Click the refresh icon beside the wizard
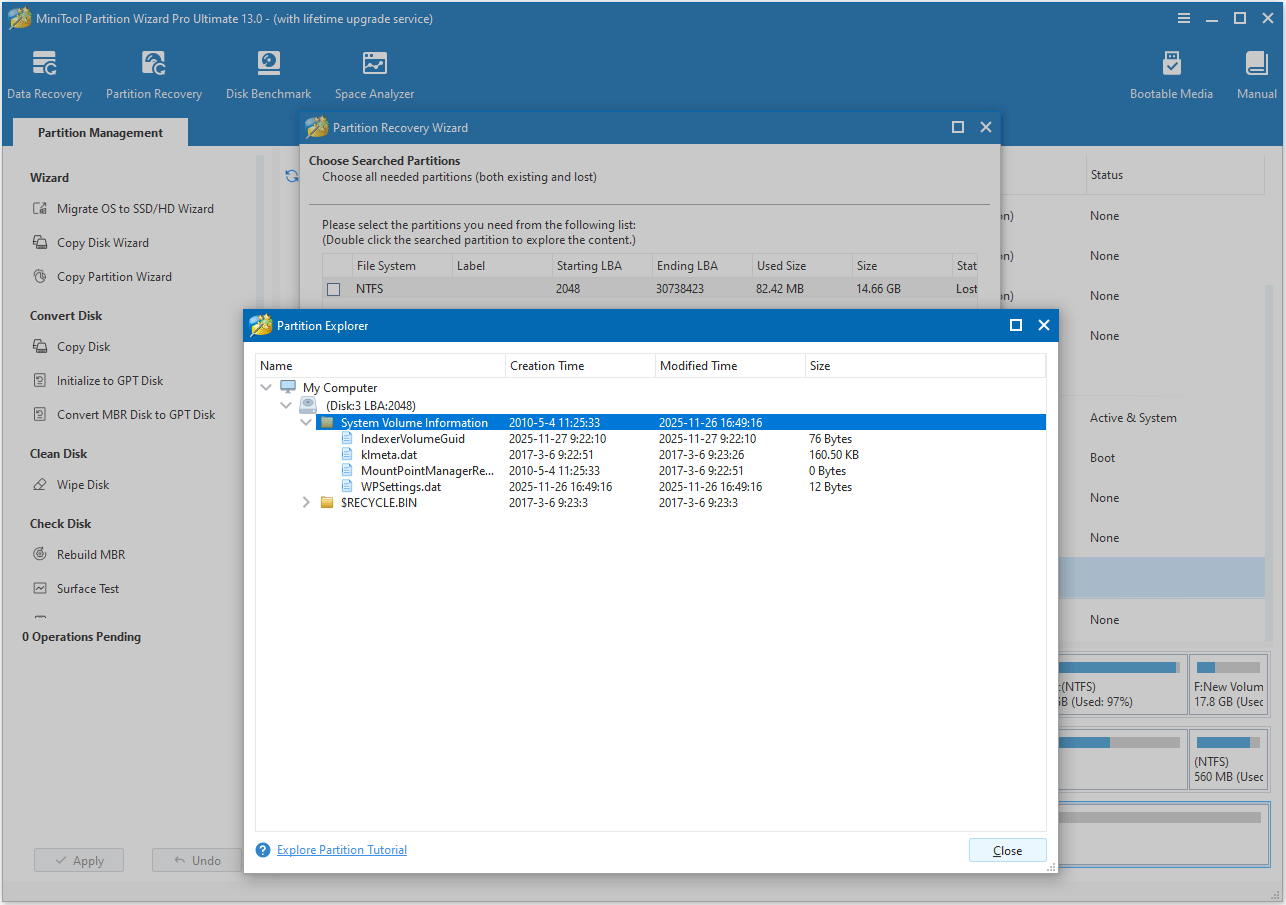This screenshot has height=905, width=1286. [291, 176]
